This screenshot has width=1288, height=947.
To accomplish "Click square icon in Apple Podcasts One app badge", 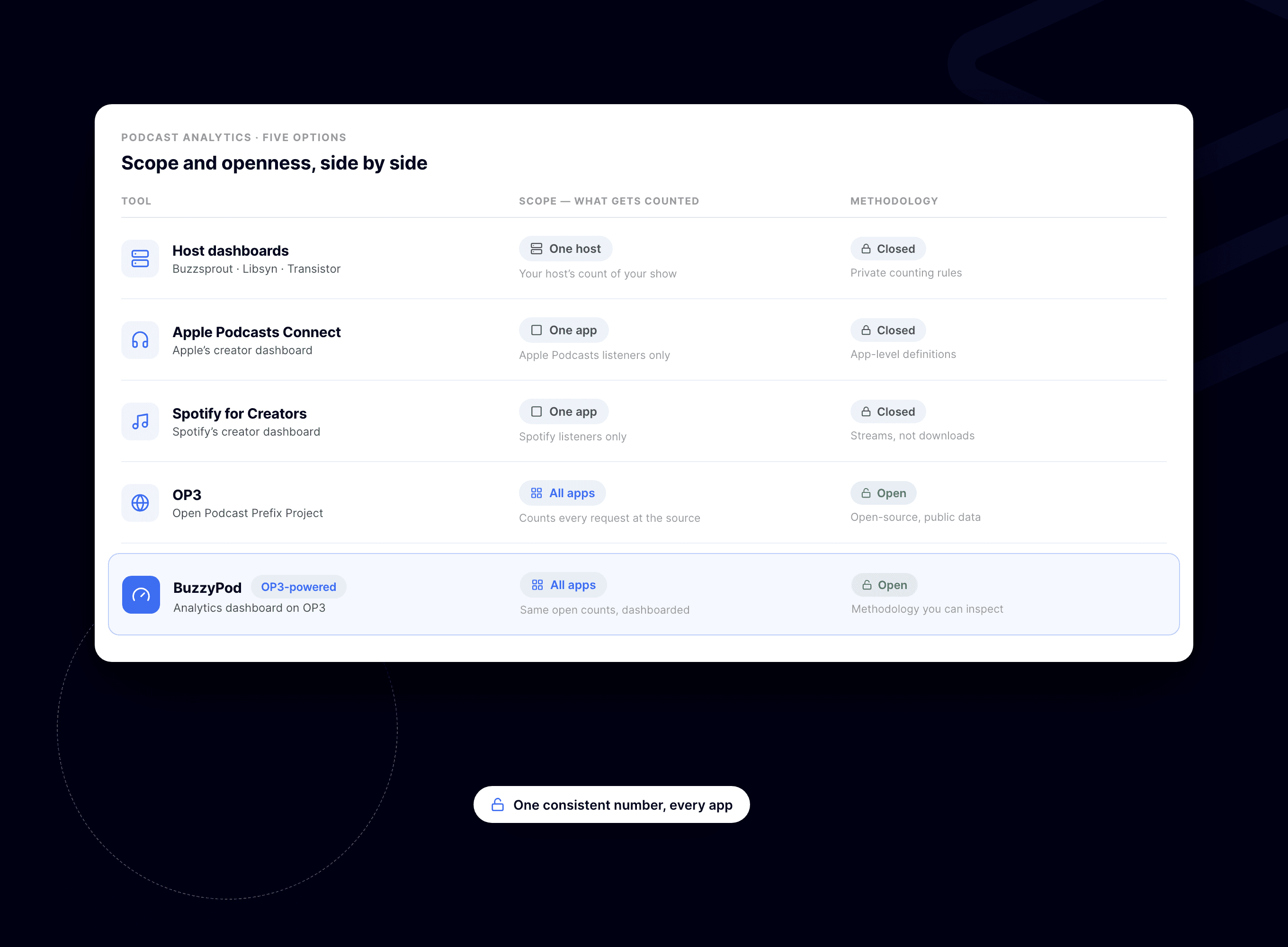I will [537, 330].
